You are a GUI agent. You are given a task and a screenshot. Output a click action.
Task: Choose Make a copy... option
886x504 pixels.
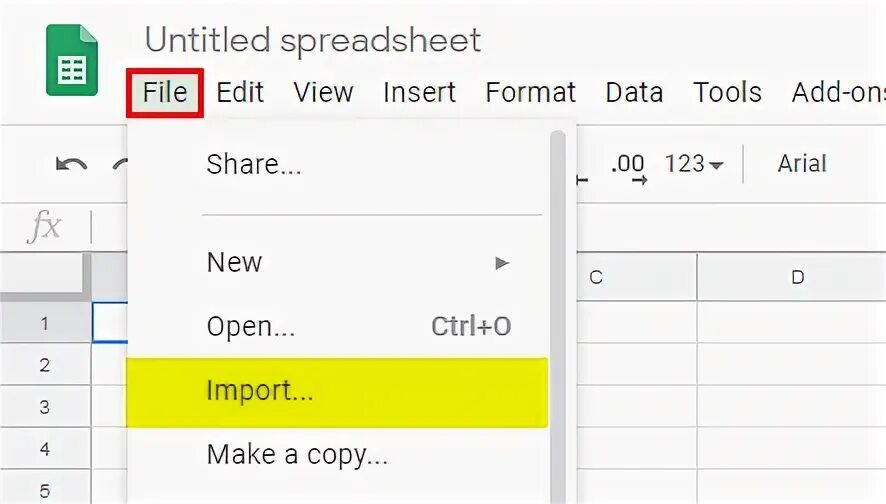click(296, 456)
